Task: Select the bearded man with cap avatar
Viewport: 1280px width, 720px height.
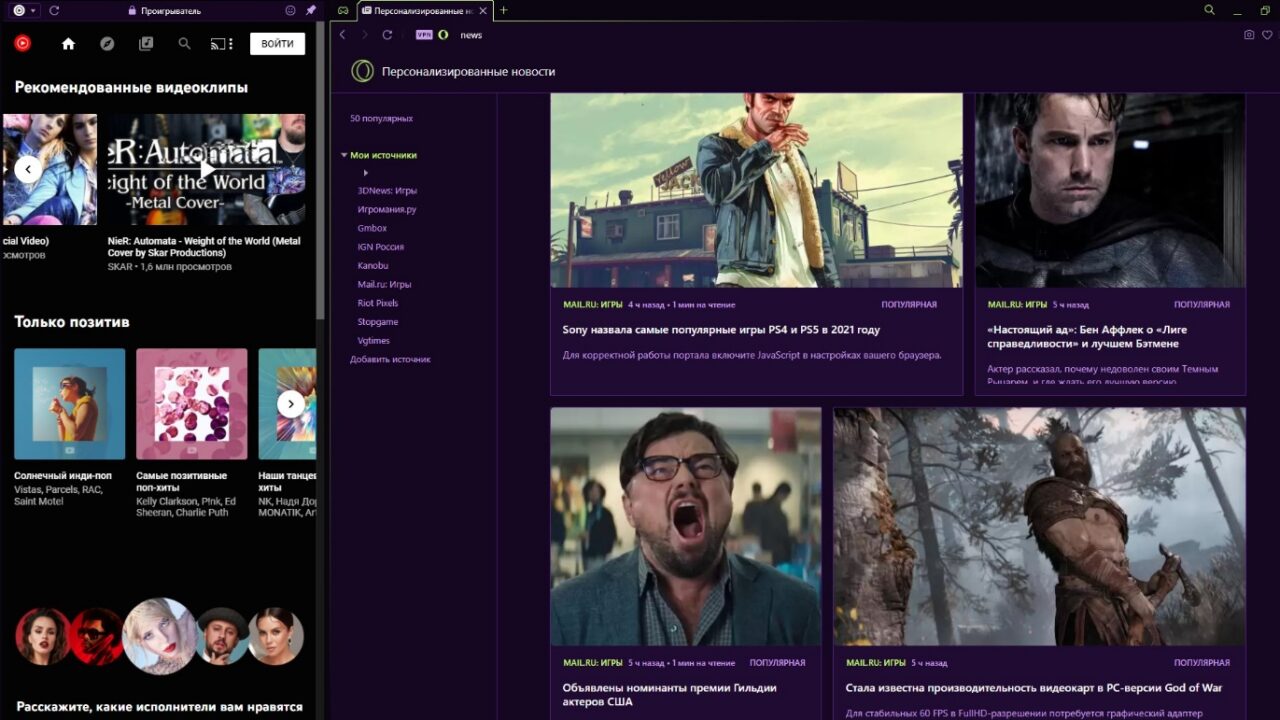Action: [222, 636]
